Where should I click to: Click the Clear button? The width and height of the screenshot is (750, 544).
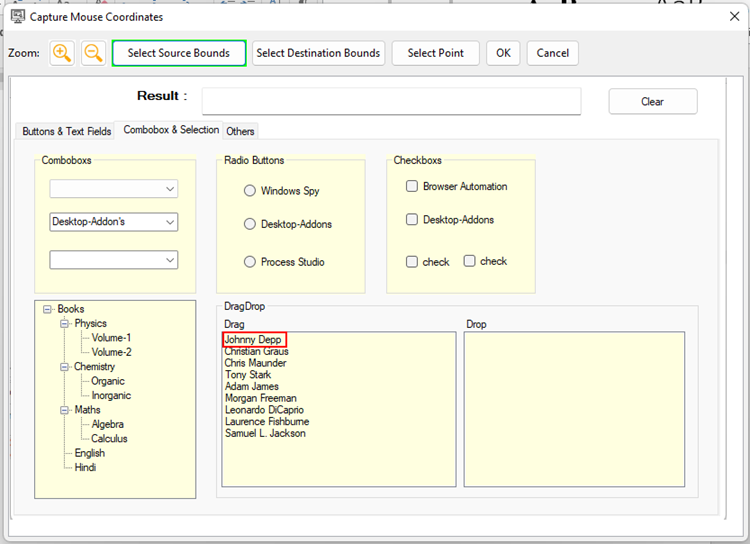[652, 101]
